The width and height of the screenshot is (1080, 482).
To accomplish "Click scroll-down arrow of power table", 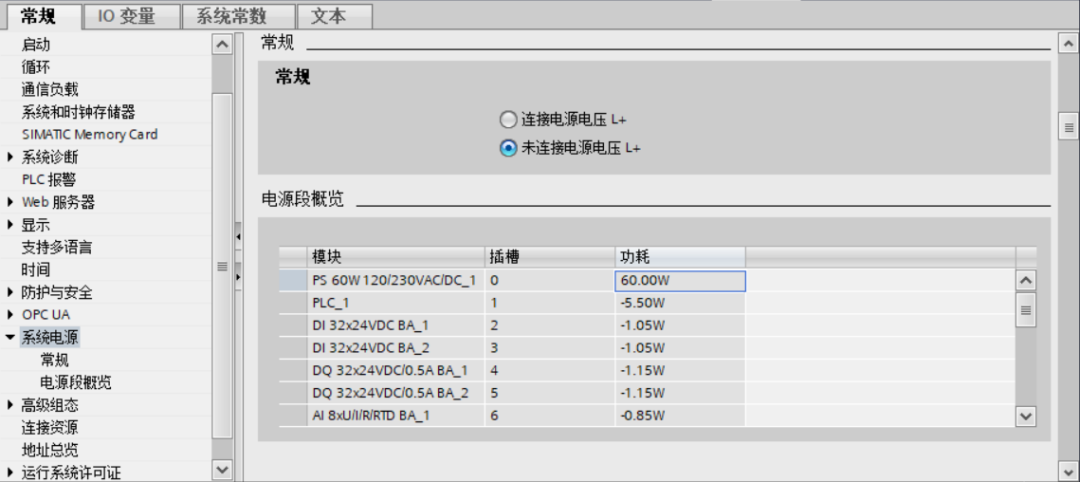I will coord(1026,416).
